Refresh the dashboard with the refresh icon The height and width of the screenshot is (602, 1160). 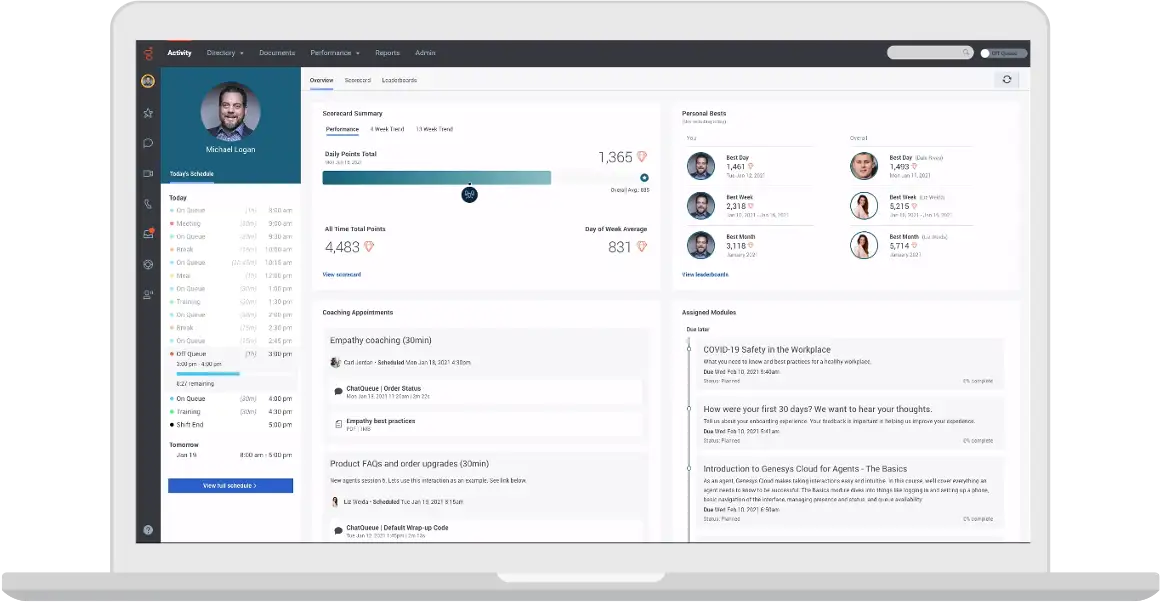click(1007, 79)
